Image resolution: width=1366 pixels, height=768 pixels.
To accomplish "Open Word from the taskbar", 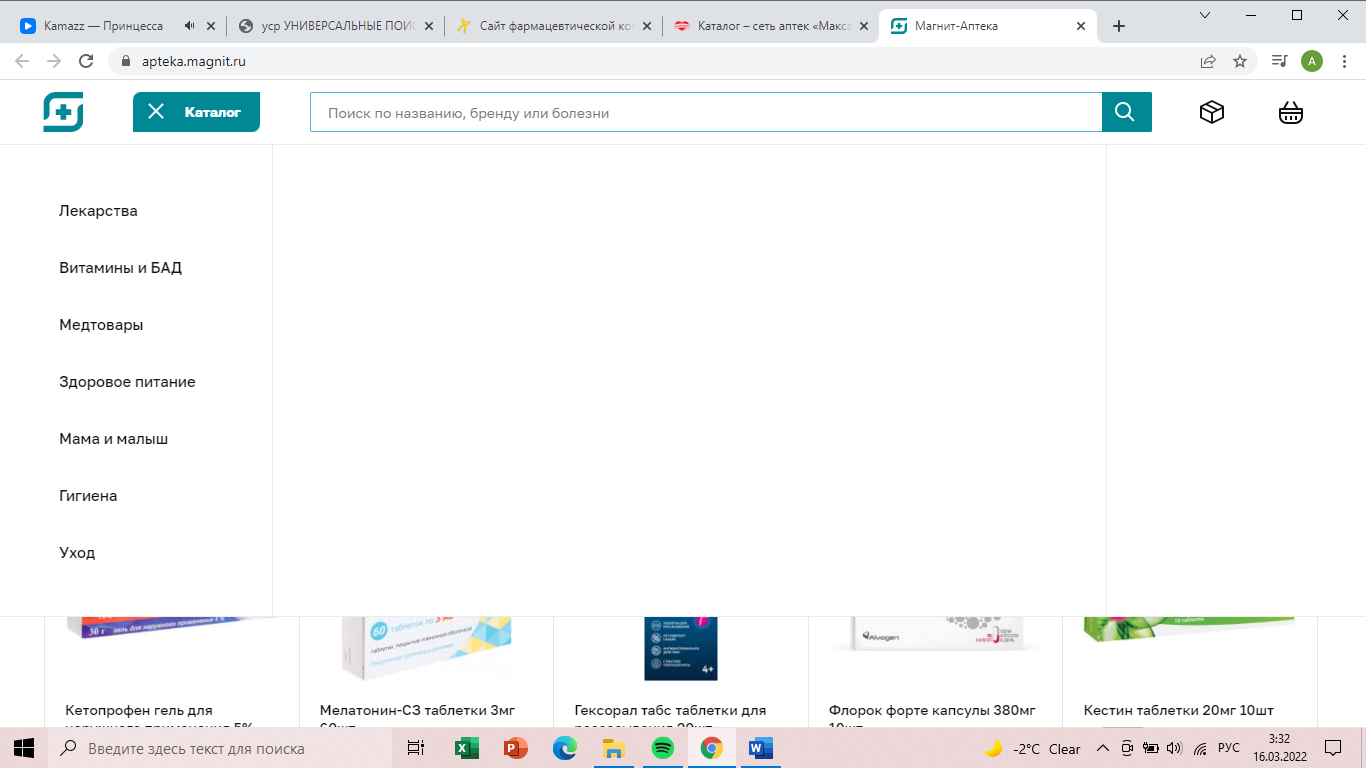I will click(761, 748).
